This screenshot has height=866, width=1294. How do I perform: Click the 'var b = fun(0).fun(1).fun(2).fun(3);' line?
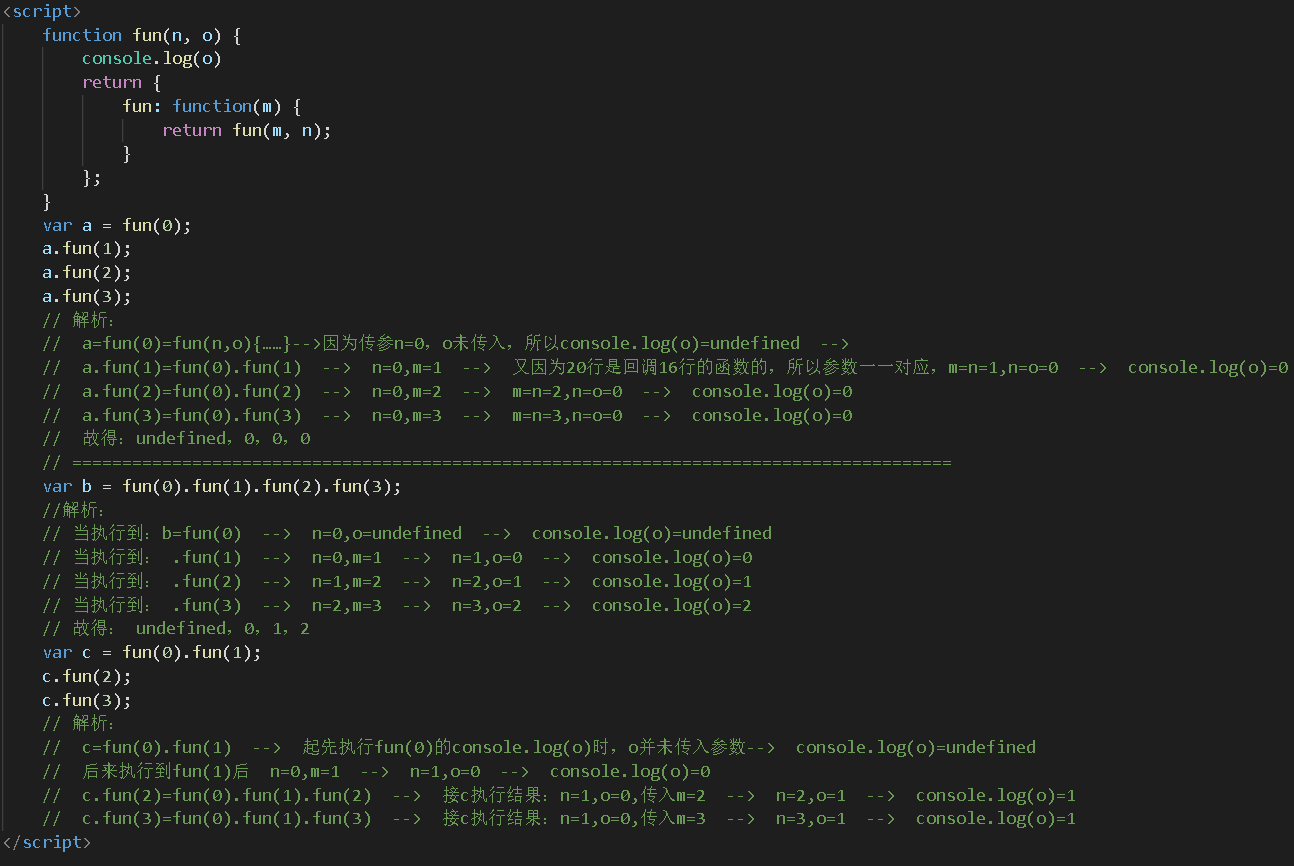click(221, 487)
